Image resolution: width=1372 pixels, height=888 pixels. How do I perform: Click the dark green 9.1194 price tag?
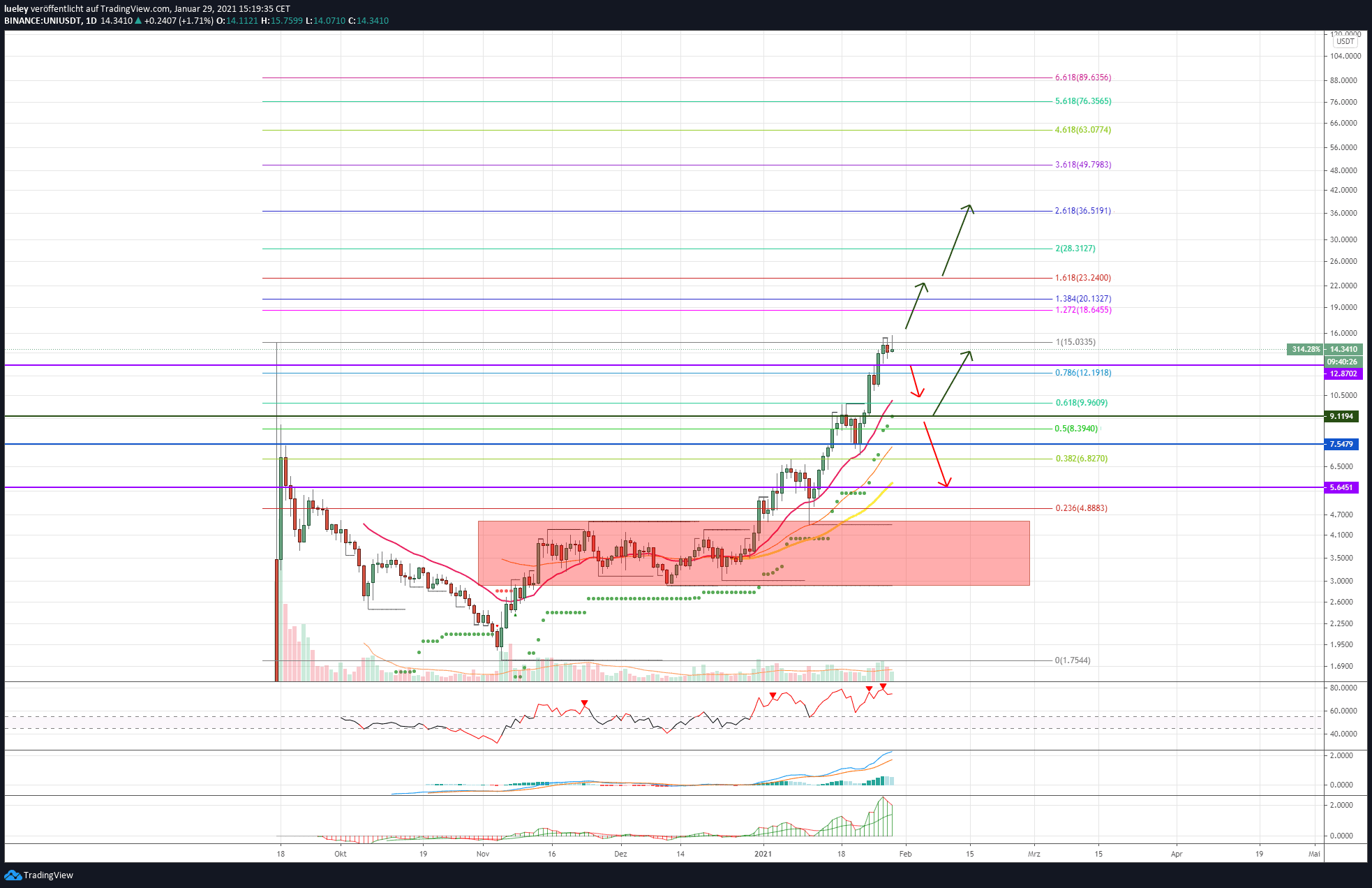tap(1341, 416)
